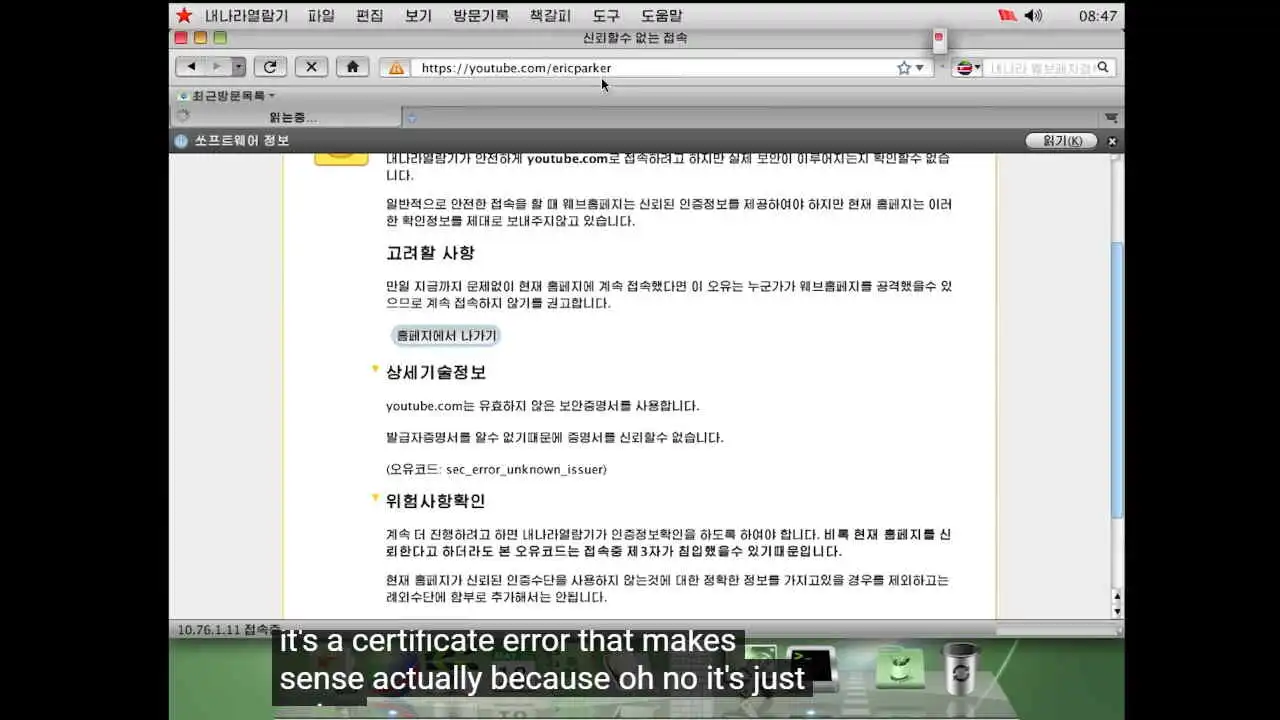Open the back/forward history dropdown
This screenshot has width=1280, height=720.
238,67
